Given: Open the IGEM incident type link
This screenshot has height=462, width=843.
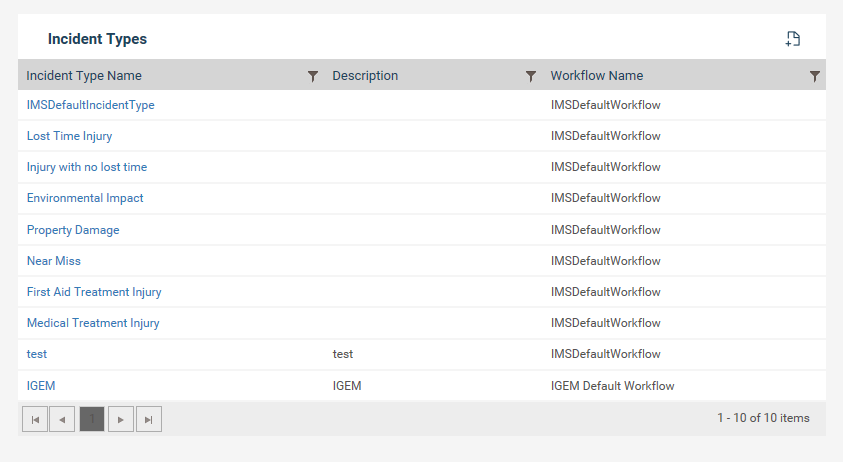Looking at the screenshot, I should click(41, 386).
